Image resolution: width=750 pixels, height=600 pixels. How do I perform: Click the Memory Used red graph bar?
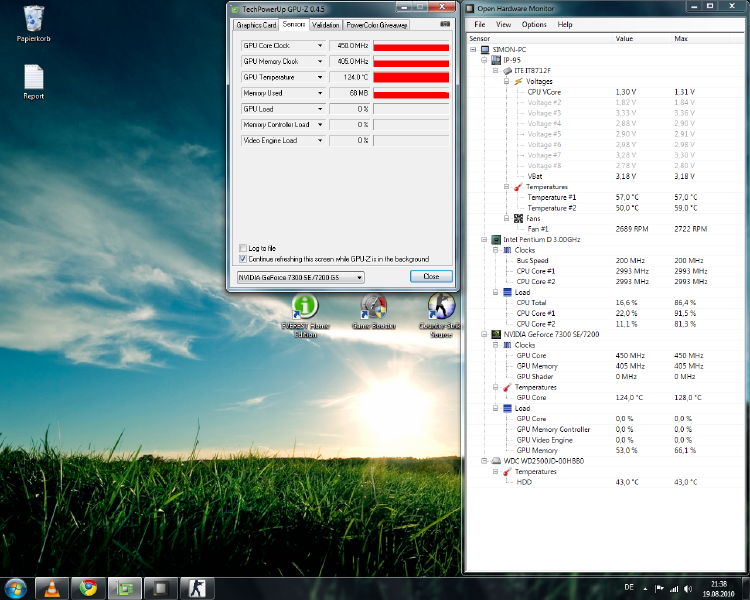(x=411, y=94)
